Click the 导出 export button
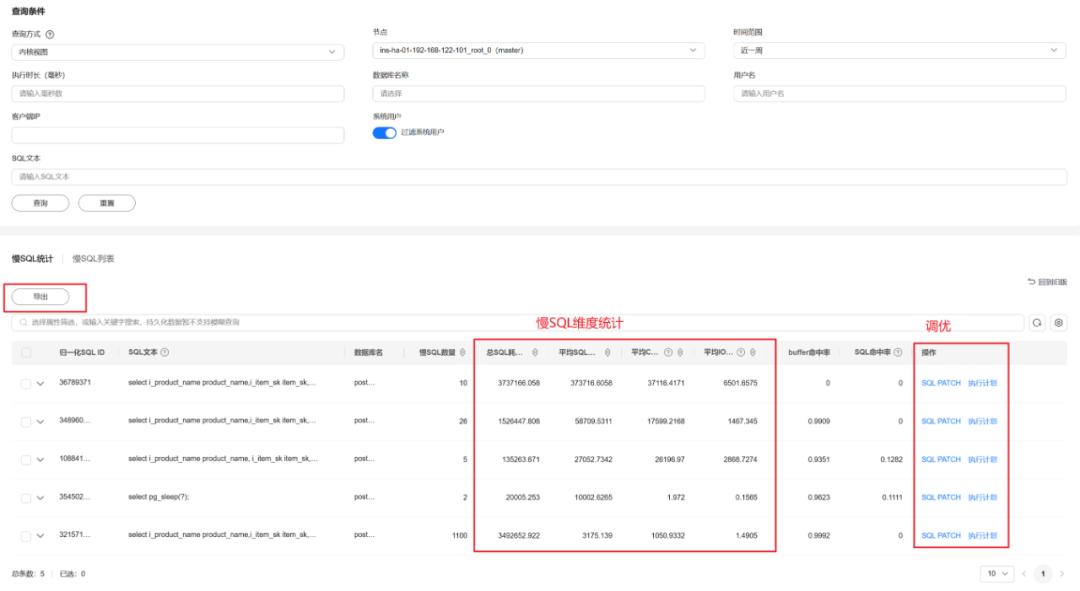Viewport: 1080px width, 591px height. tap(41, 297)
